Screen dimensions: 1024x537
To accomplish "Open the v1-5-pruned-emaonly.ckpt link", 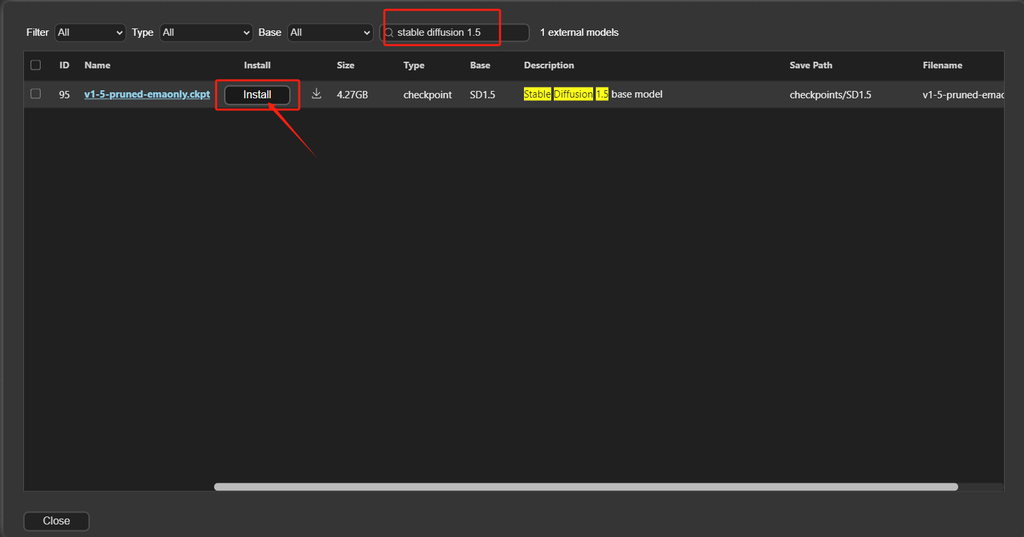I will [x=147, y=95].
